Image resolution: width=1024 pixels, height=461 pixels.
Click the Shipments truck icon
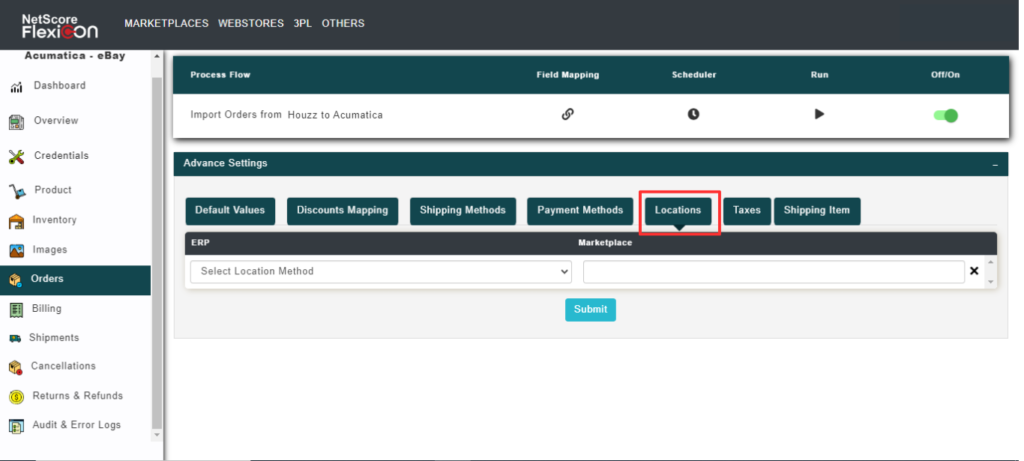[x=16, y=338]
